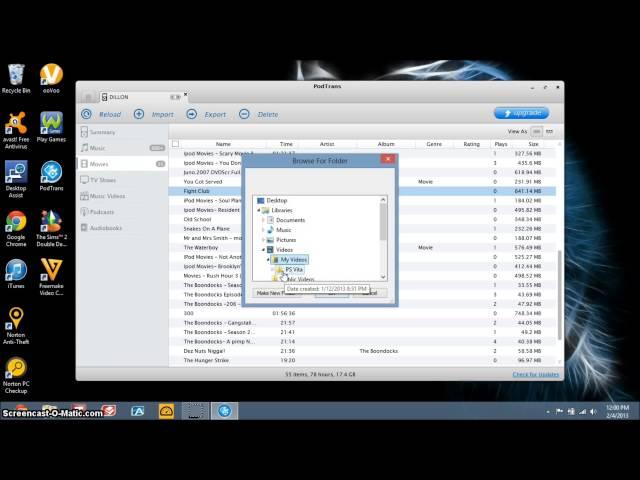The width and height of the screenshot is (640, 480).
Task: Click Make New Folder button
Action: (x=277, y=293)
